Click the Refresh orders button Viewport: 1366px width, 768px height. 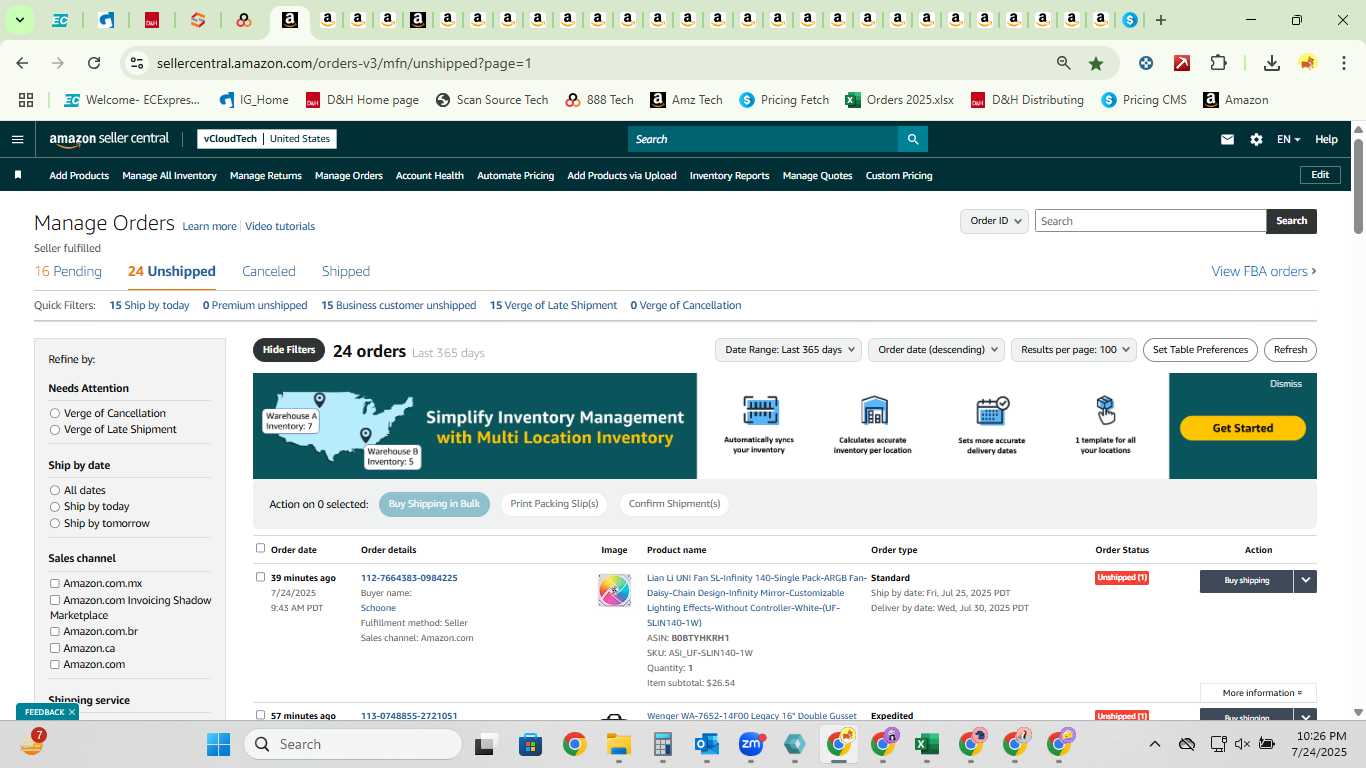[x=1290, y=350]
